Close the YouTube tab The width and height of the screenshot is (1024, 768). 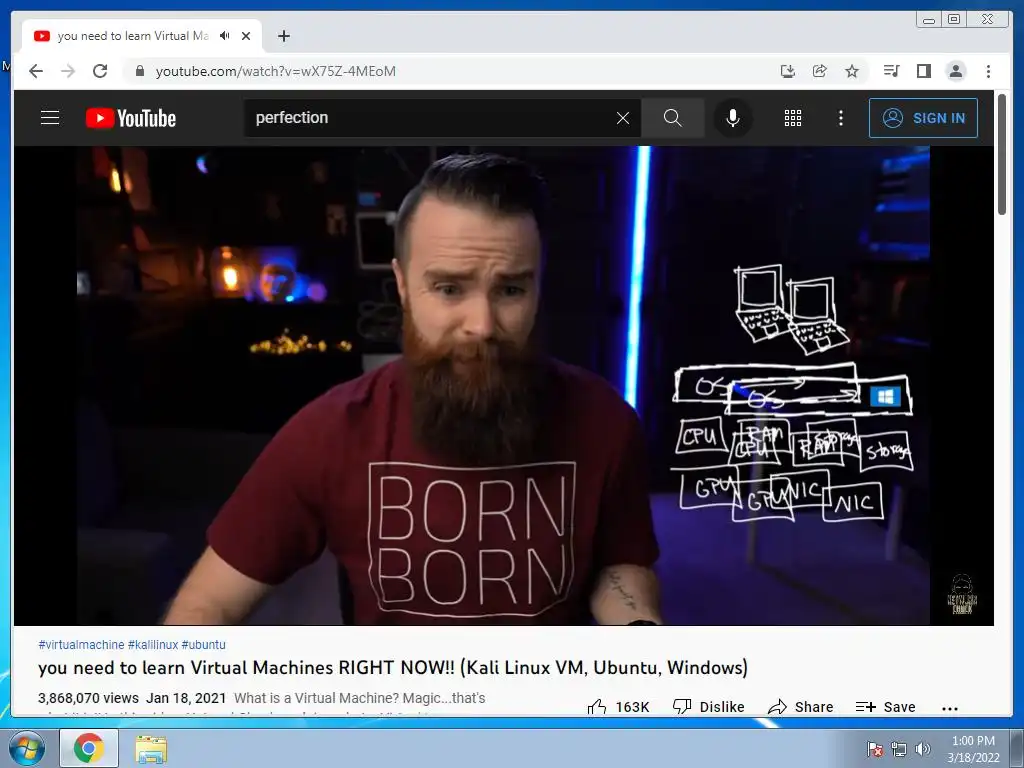click(246, 36)
